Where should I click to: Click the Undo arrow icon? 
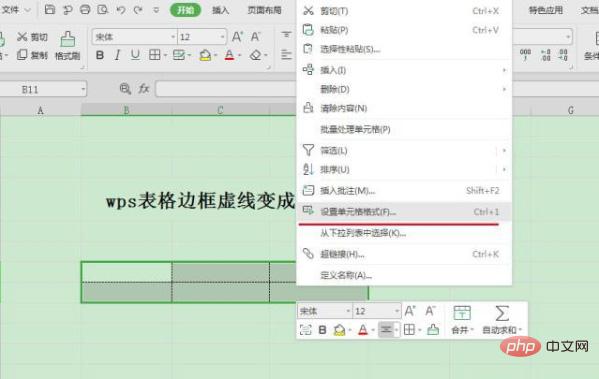click(x=121, y=10)
